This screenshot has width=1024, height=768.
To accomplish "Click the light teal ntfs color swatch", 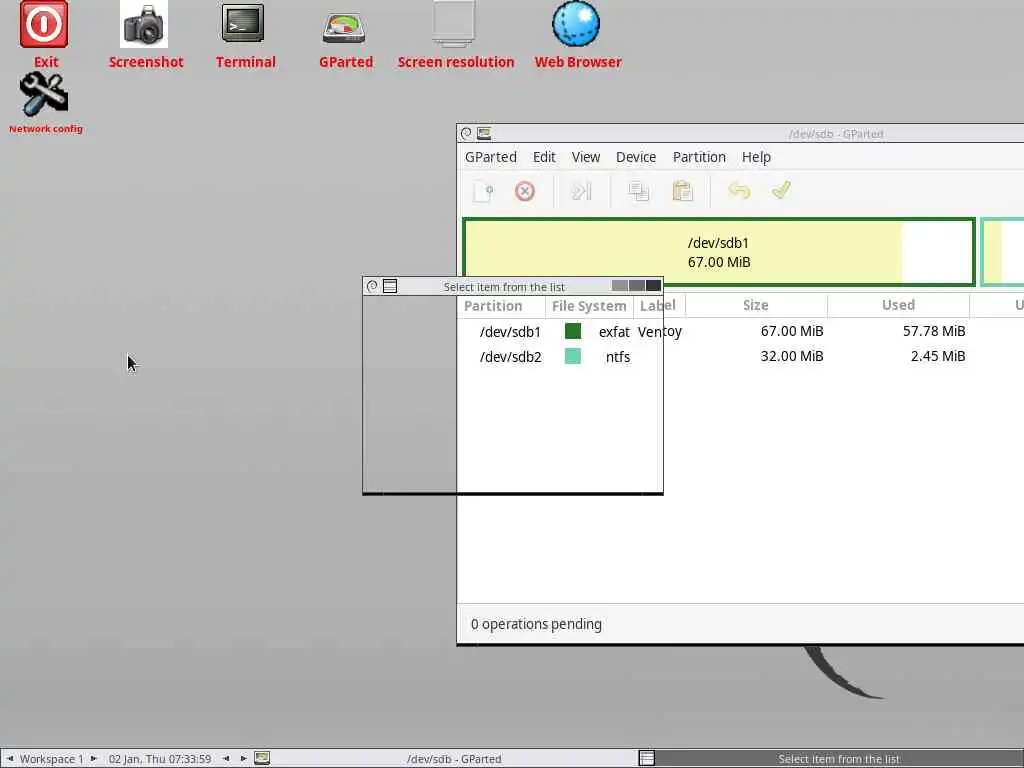I will click(x=573, y=356).
